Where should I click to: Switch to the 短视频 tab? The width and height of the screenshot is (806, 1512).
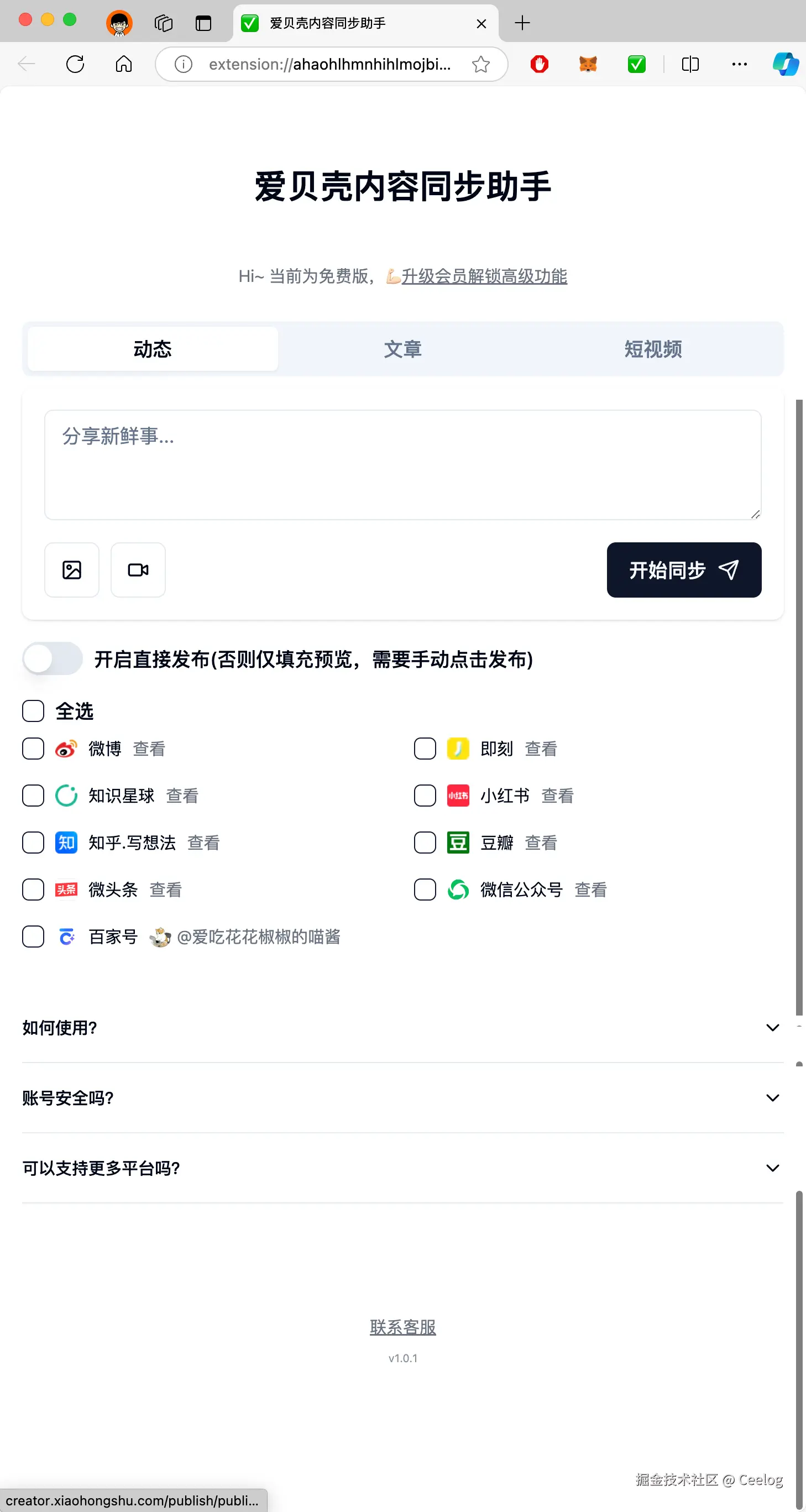point(653,349)
